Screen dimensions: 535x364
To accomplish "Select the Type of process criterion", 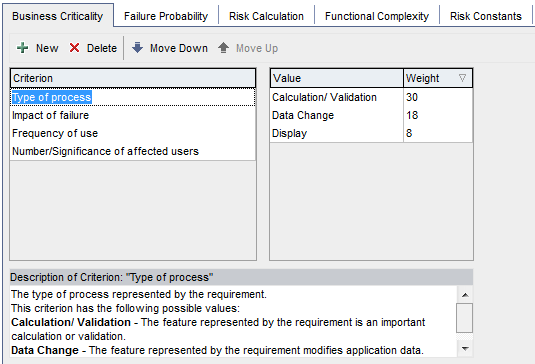I will (x=133, y=97).
